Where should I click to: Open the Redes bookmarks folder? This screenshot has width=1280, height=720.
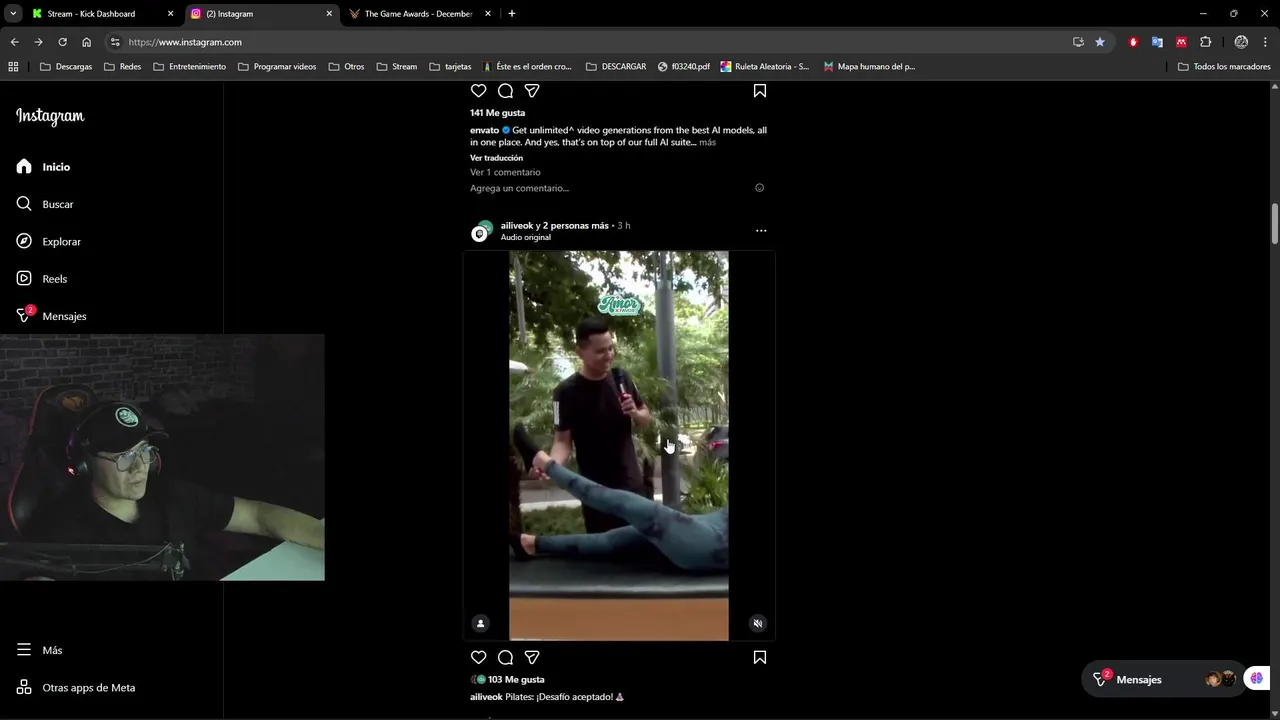[x=123, y=67]
